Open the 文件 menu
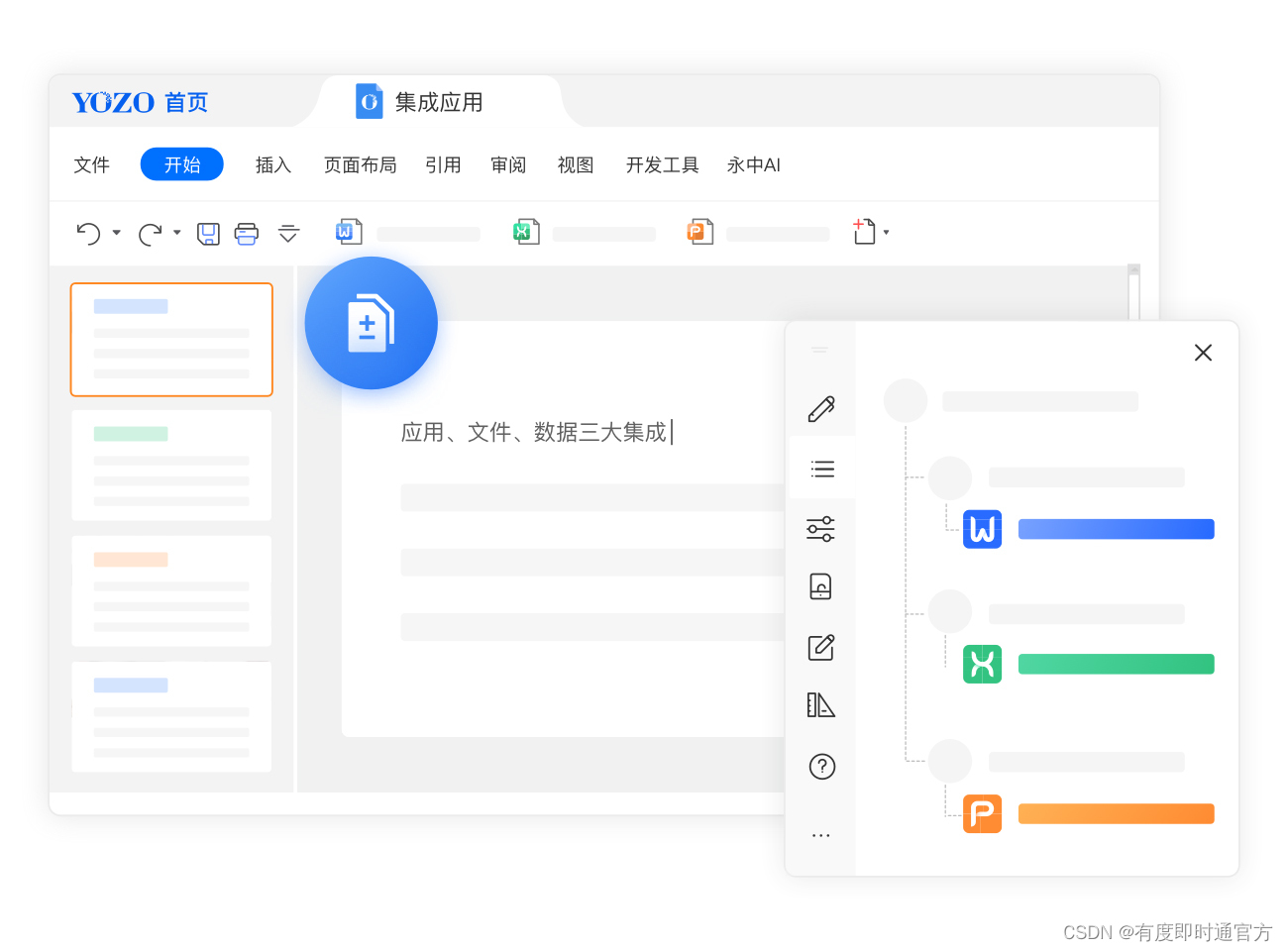Image resolution: width=1288 pixels, height=951 pixels. click(x=91, y=164)
